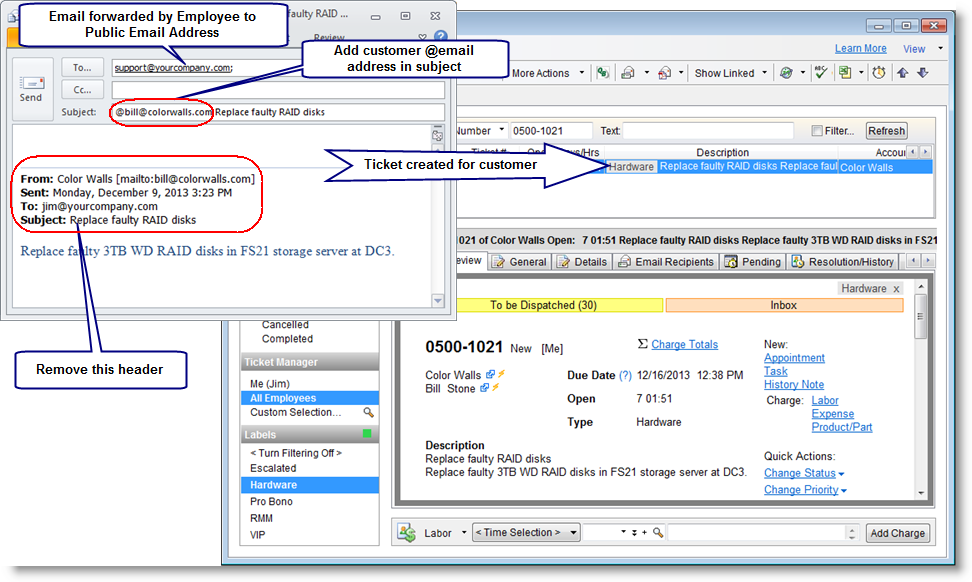Screen dimensions: 972x582
Task: Click the spell check icon in toolbar
Action: tap(821, 73)
